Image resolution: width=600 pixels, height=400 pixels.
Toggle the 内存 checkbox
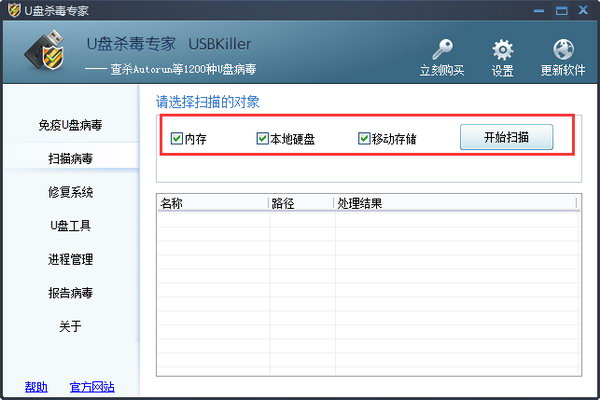176,138
